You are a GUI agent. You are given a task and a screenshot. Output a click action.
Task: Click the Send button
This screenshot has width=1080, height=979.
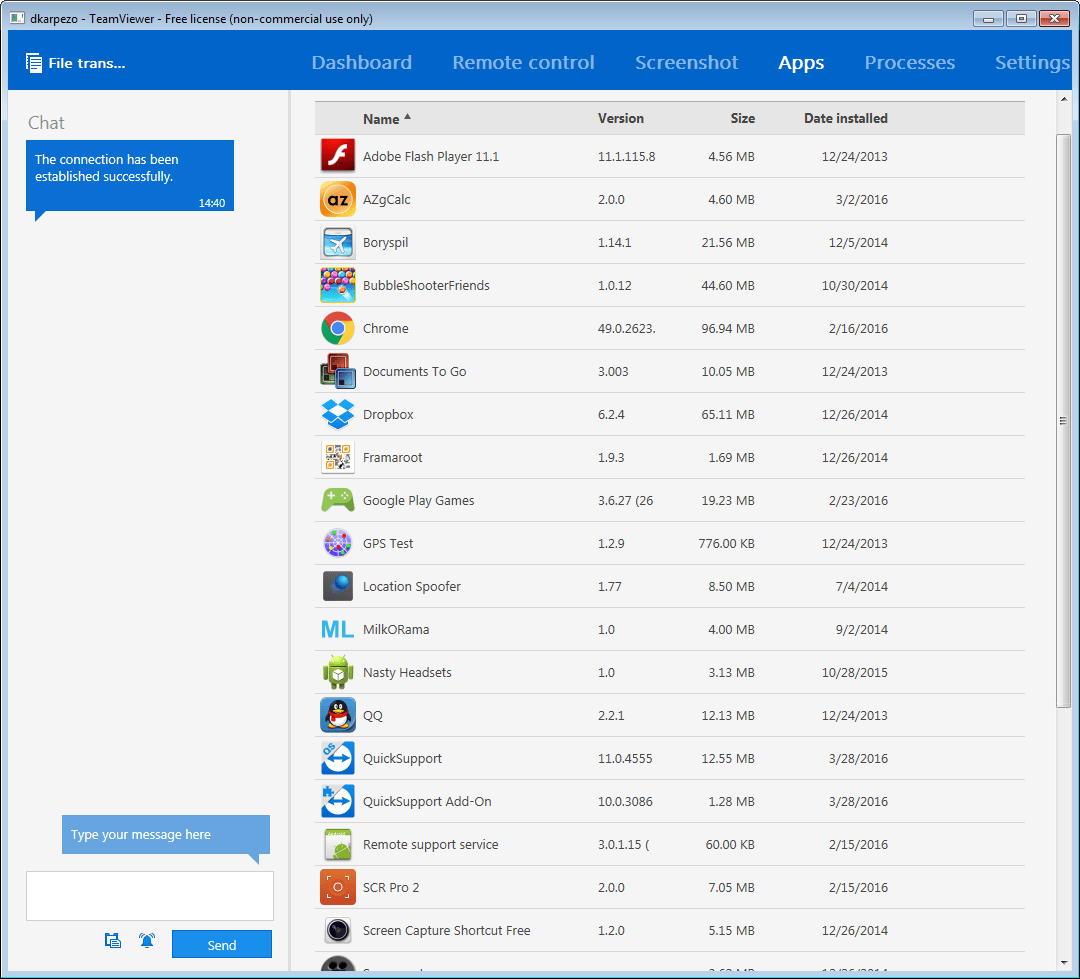pyautogui.click(x=222, y=945)
